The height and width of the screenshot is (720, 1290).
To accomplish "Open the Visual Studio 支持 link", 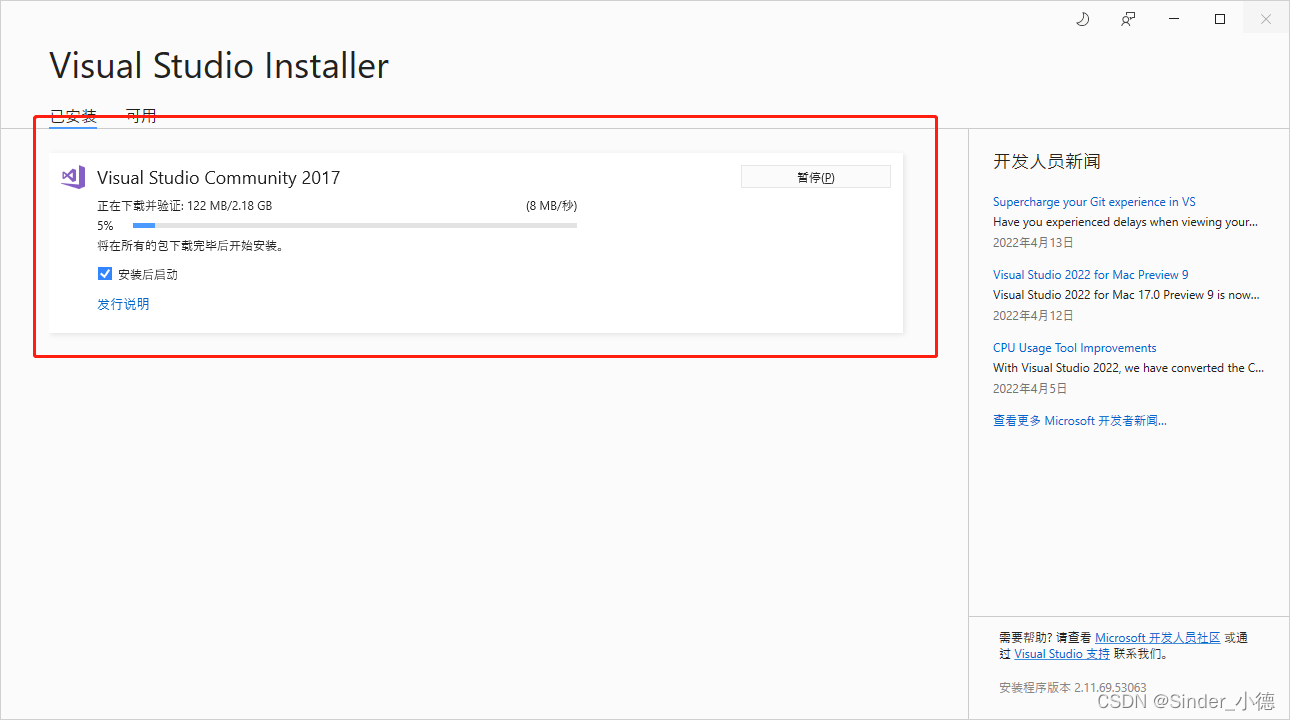I will pos(1062,654).
